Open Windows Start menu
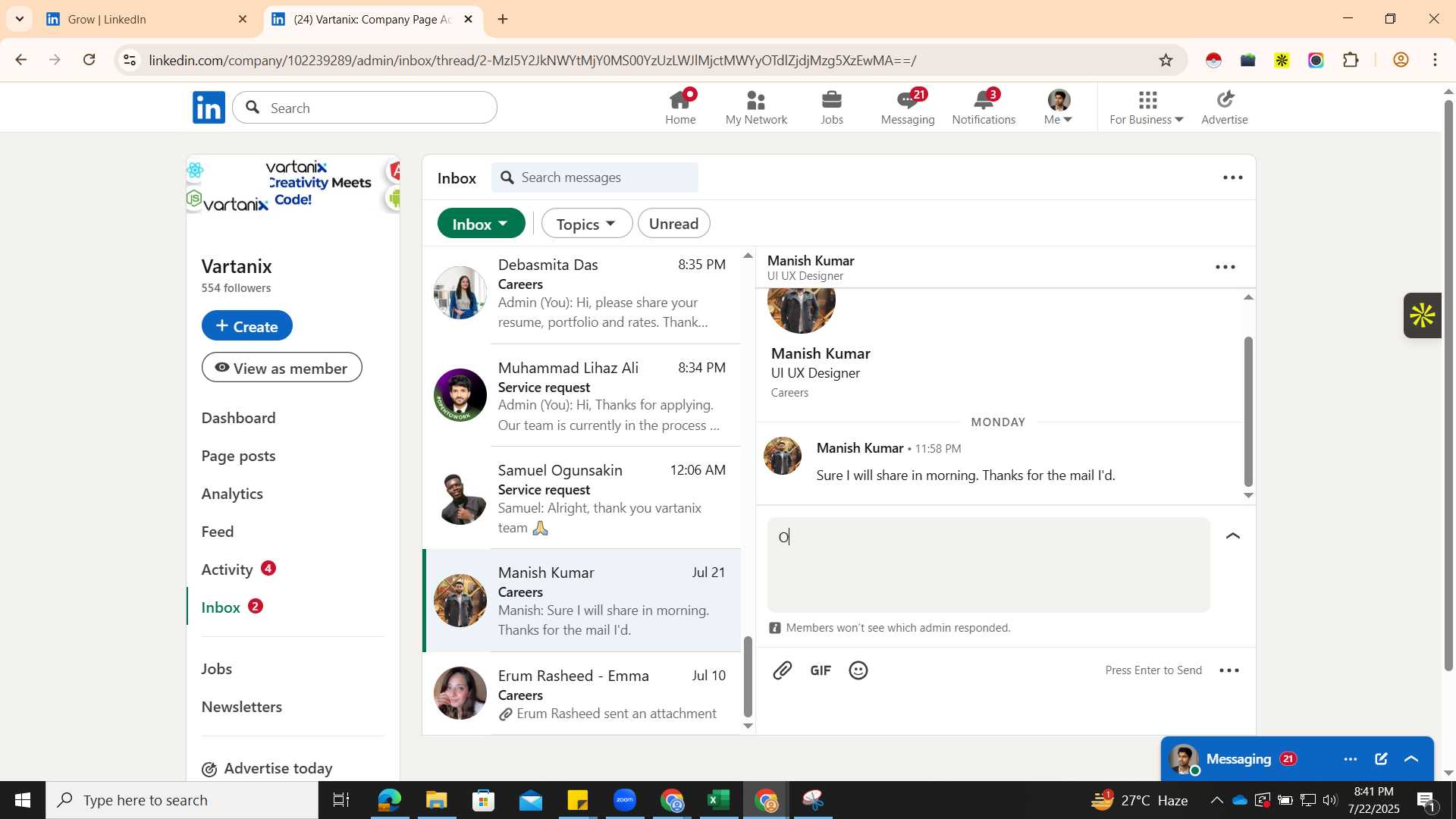The width and height of the screenshot is (1456, 819). pyautogui.click(x=23, y=800)
